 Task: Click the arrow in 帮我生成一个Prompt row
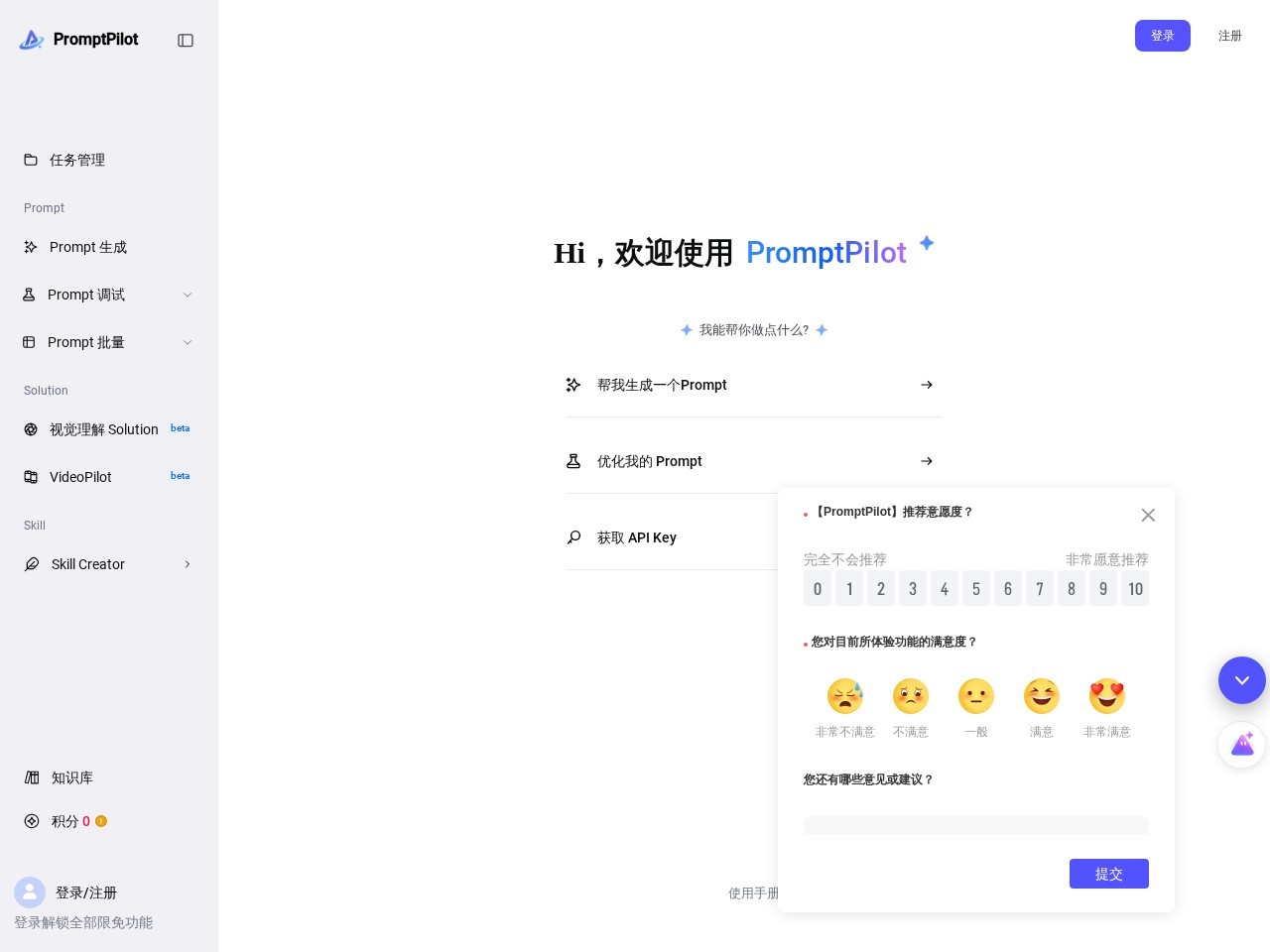coord(927,385)
